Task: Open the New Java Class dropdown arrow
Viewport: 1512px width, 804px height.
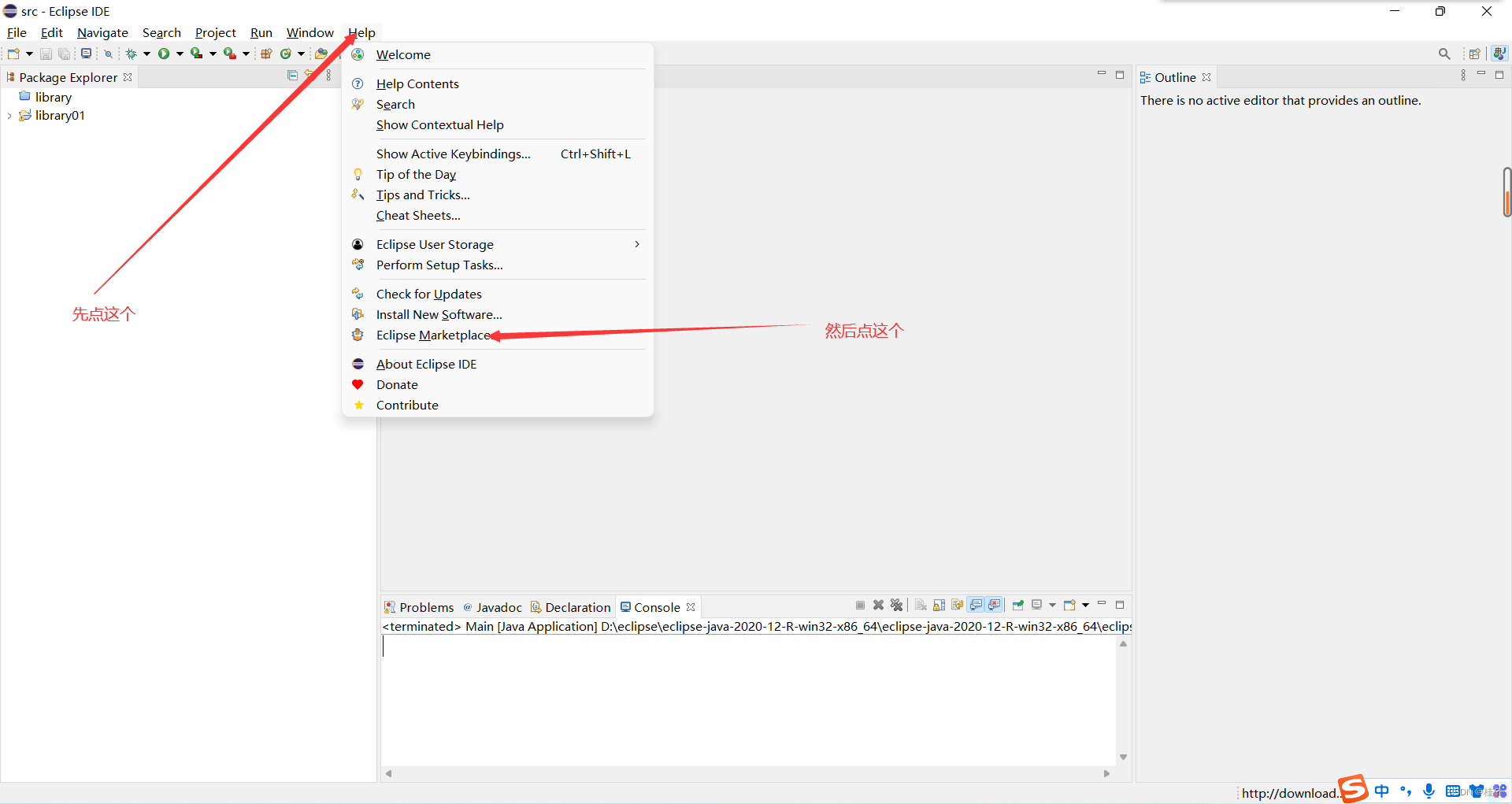Action: tap(301, 54)
